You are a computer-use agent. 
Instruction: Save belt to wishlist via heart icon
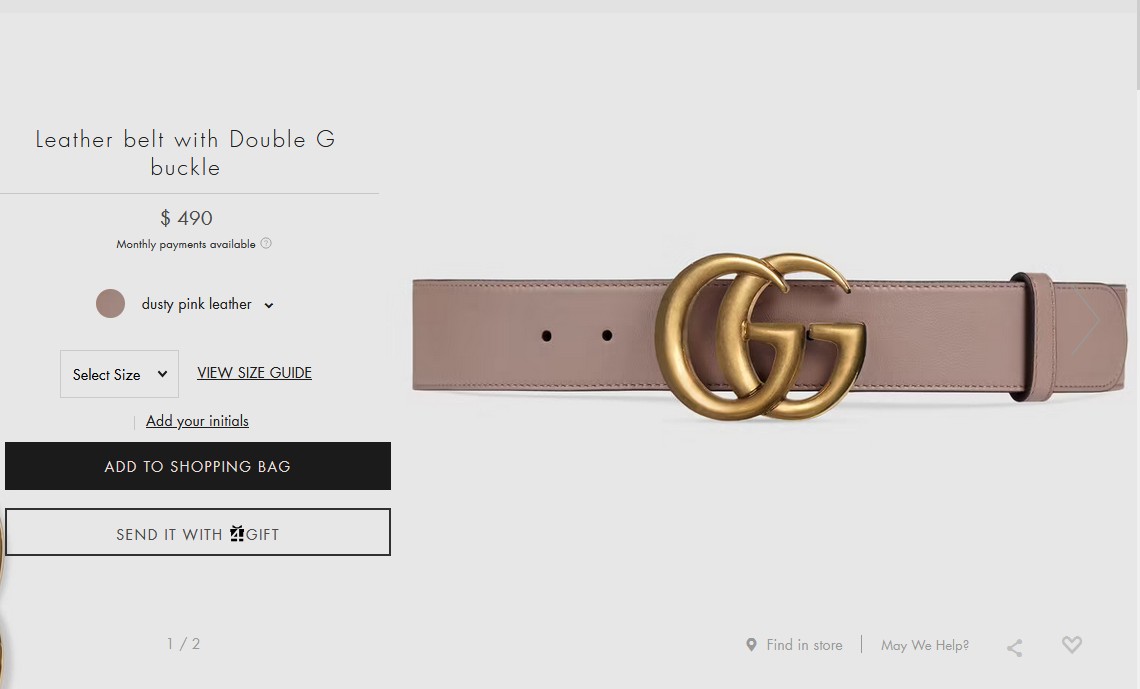[x=1072, y=645]
